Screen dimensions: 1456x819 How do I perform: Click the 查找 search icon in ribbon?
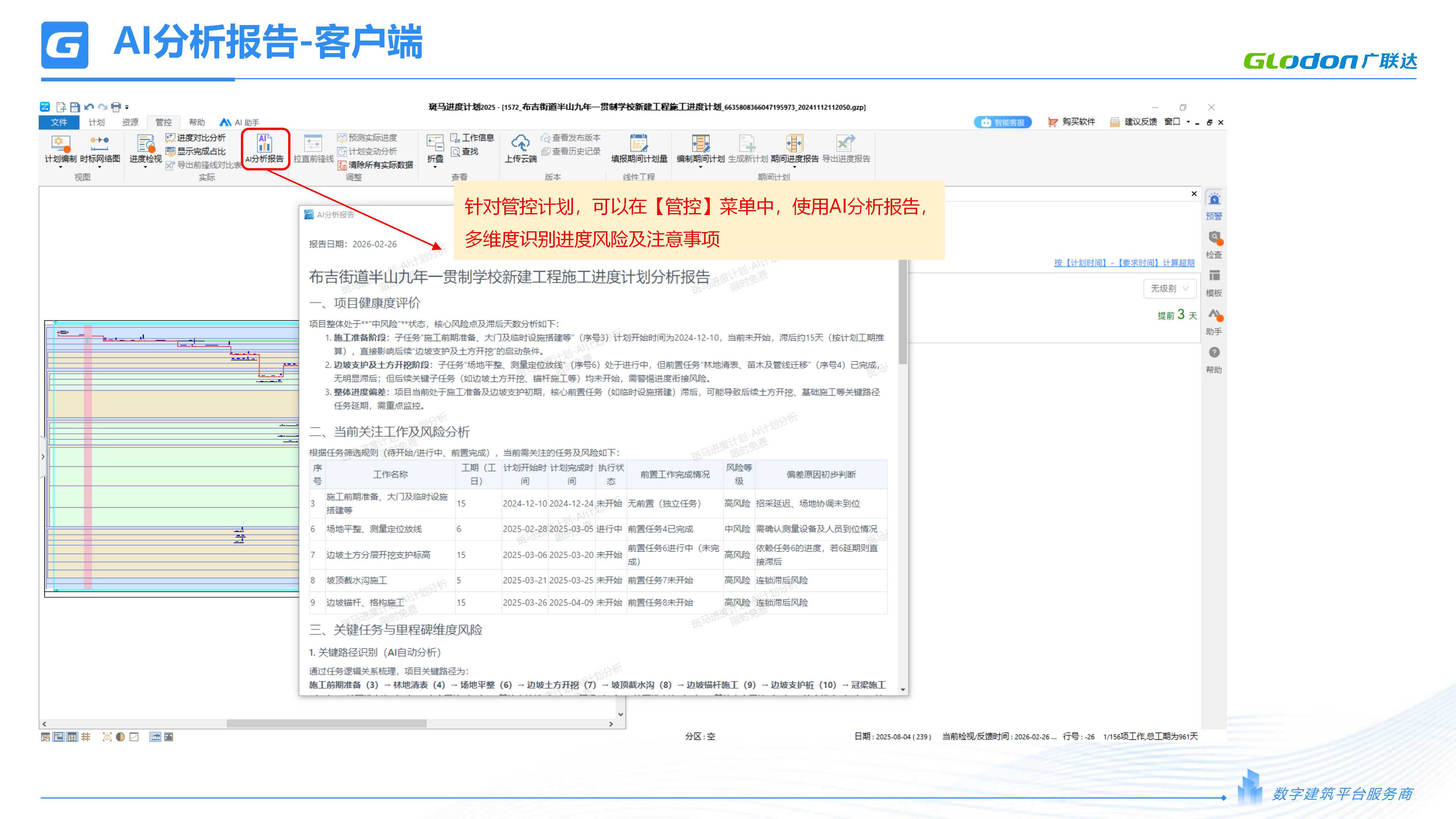[455, 152]
